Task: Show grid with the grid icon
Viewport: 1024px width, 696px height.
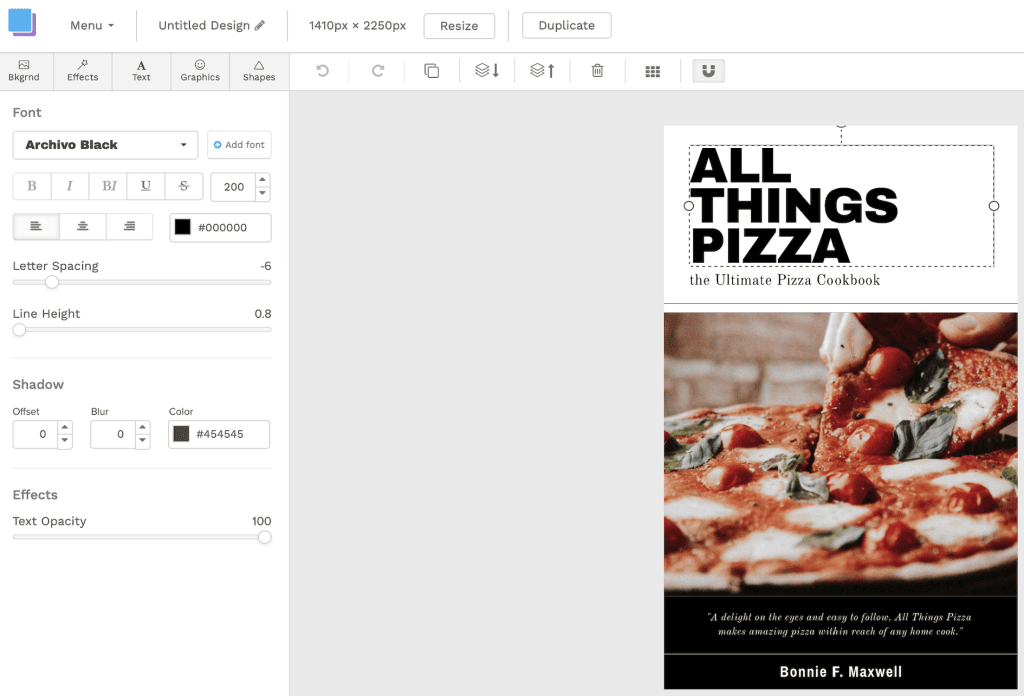Action: [x=653, y=71]
